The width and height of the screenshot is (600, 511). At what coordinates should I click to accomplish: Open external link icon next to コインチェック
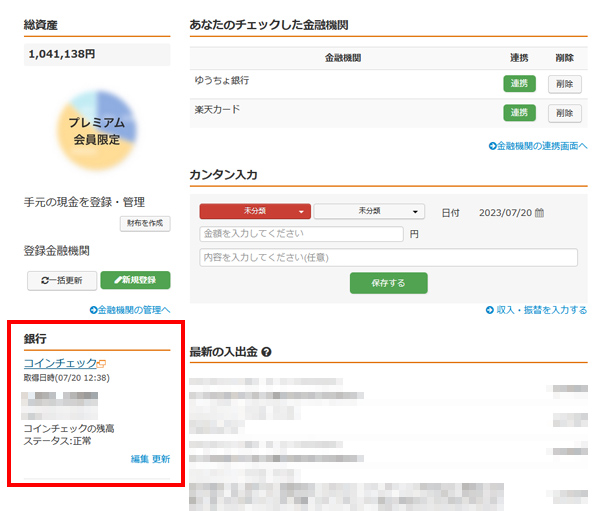[x=102, y=364]
